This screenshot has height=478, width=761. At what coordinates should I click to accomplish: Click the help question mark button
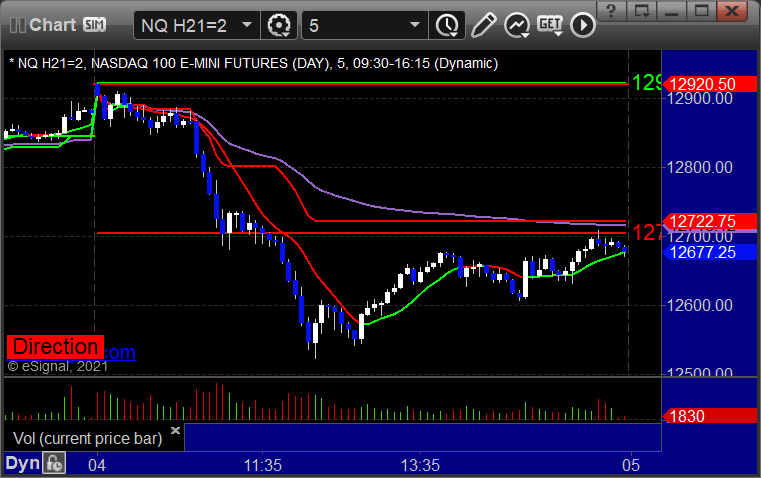point(611,10)
